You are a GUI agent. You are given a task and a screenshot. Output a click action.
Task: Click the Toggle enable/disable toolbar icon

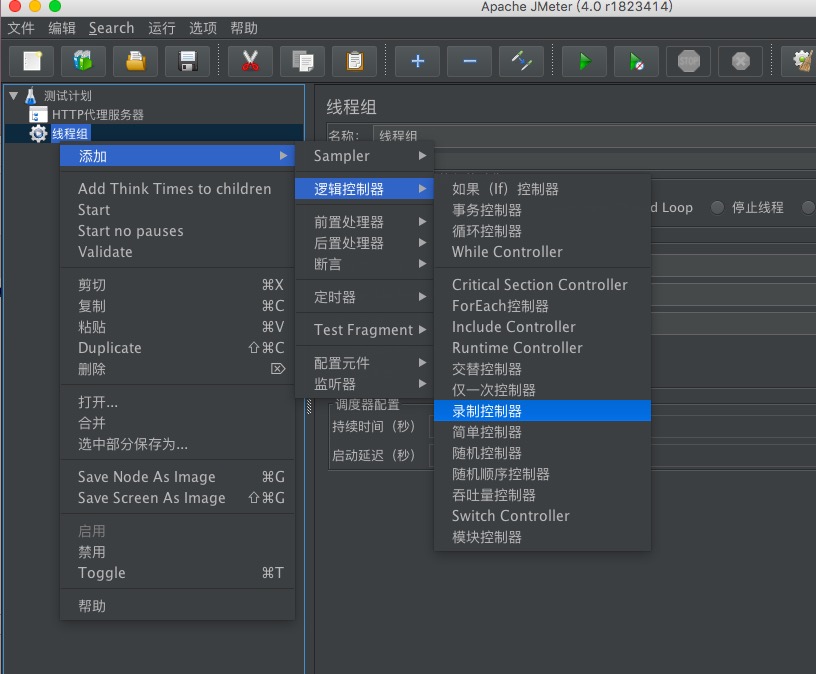(521, 61)
